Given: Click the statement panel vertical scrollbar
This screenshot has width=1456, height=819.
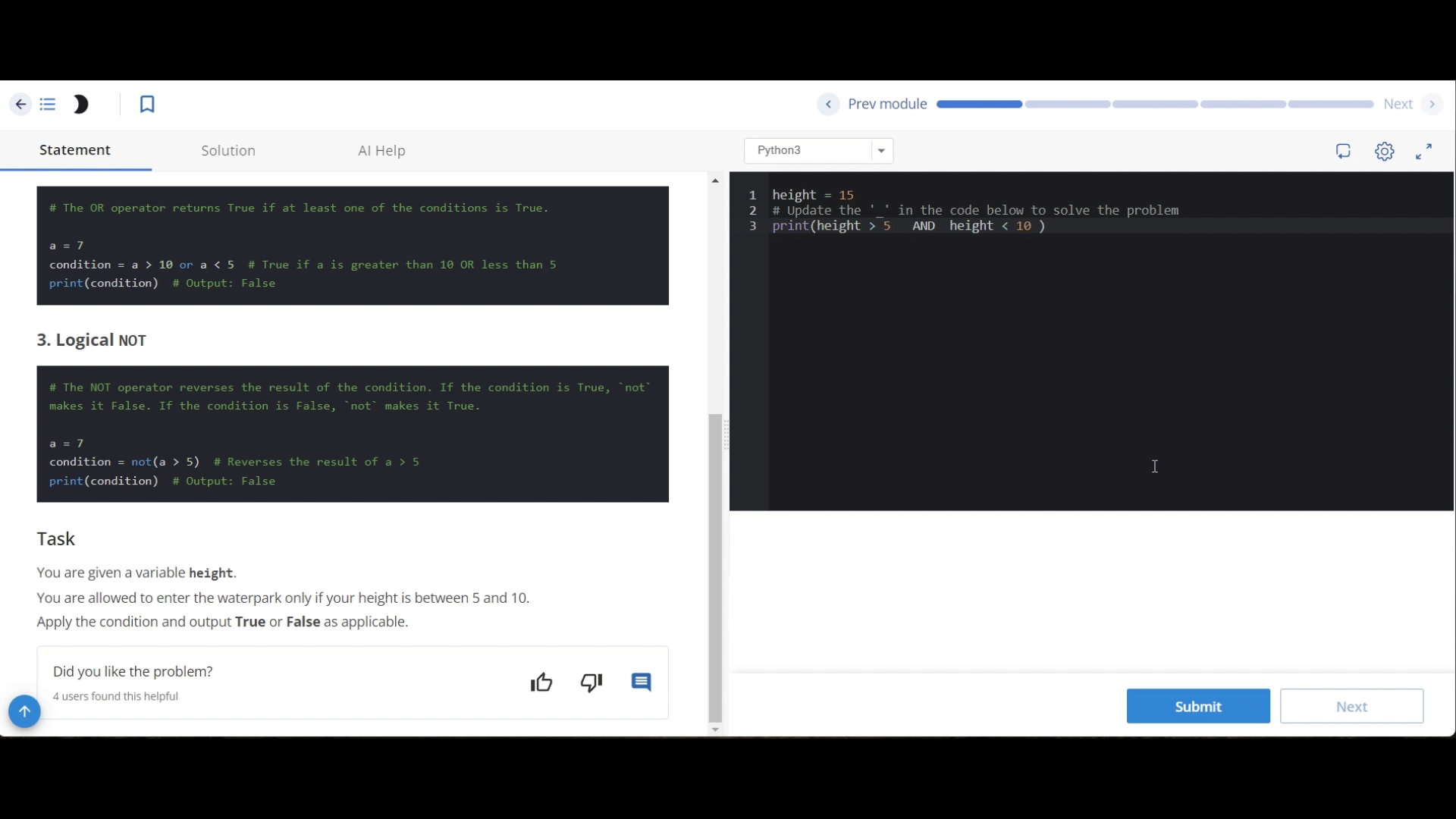Looking at the screenshot, I should [x=715, y=567].
